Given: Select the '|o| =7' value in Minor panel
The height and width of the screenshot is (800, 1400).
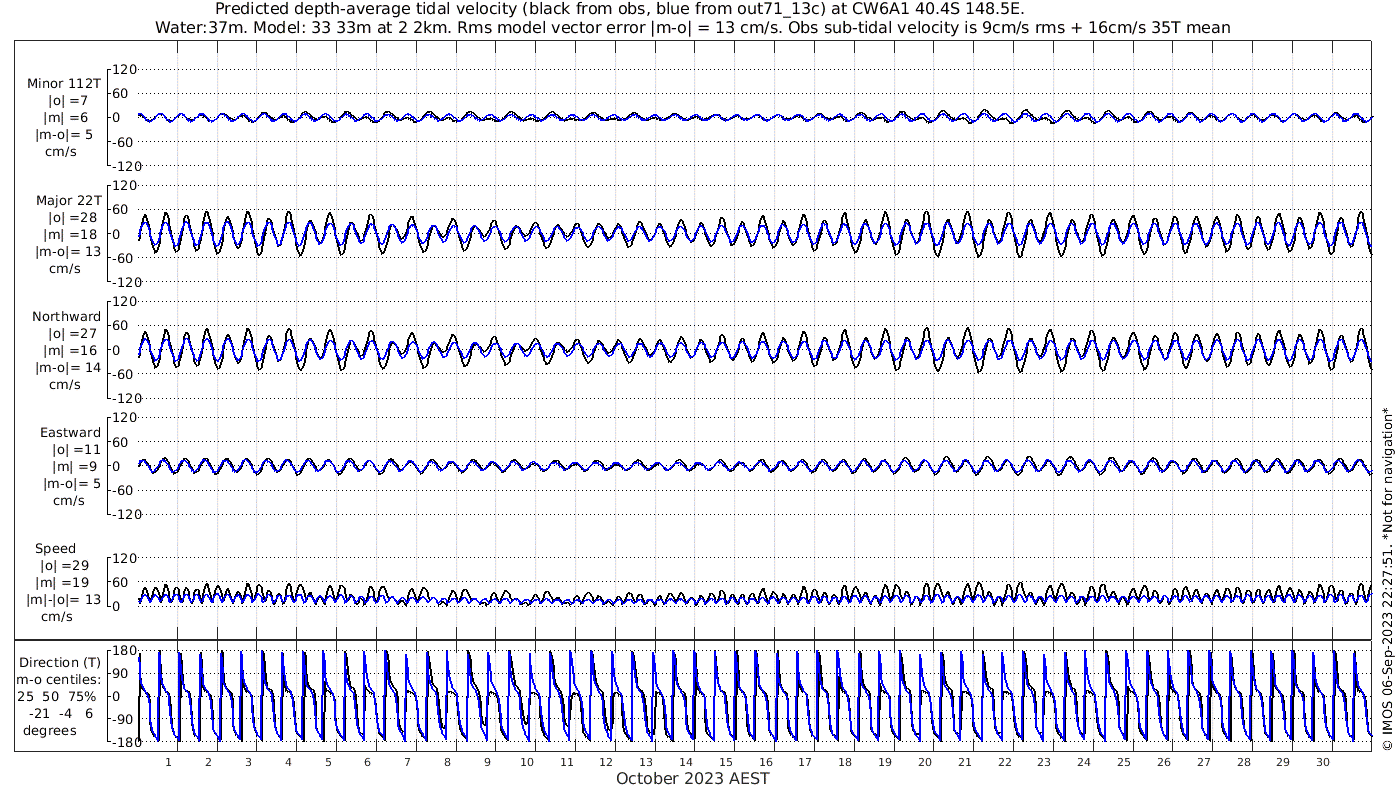Looking at the screenshot, I should coord(70,101).
